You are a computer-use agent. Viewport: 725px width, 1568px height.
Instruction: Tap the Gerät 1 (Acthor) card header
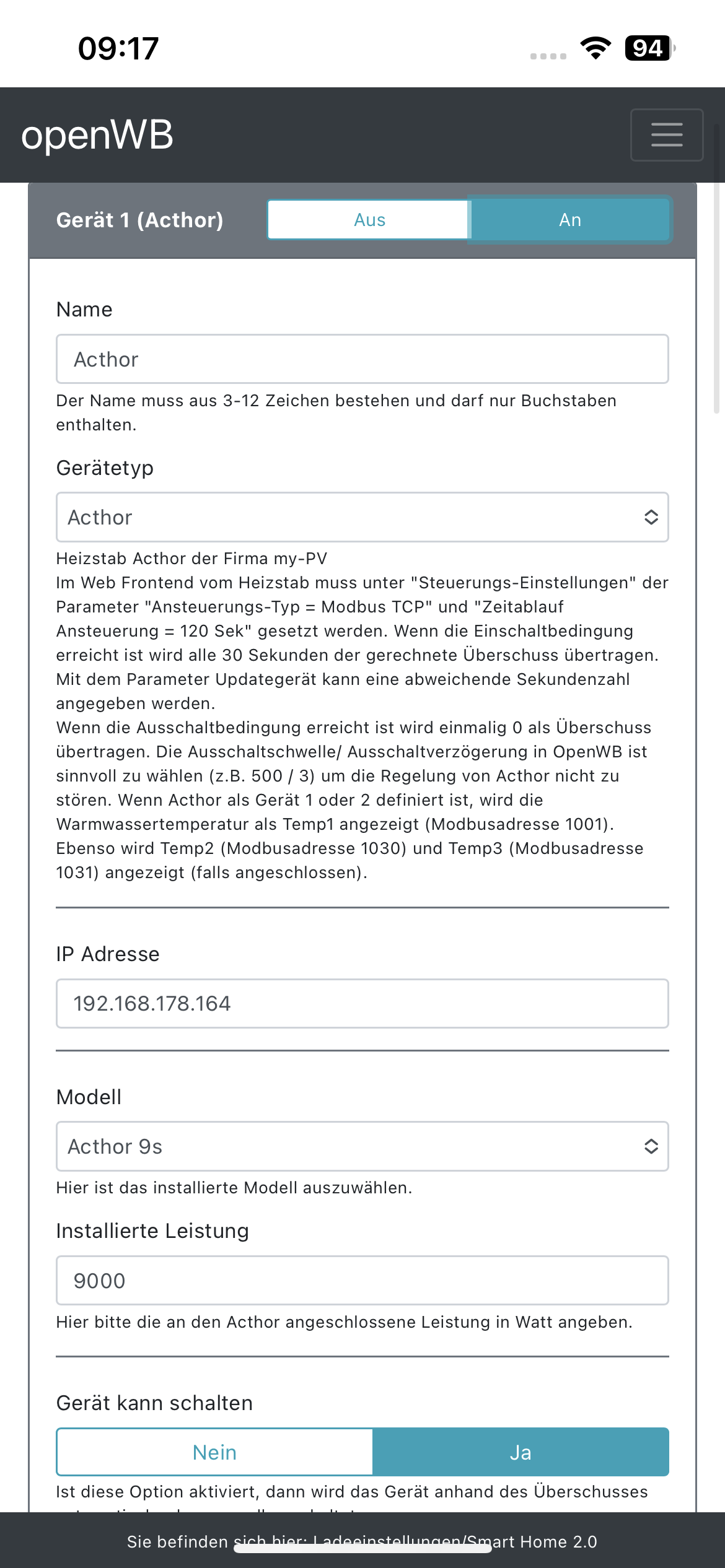click(139, 220)
